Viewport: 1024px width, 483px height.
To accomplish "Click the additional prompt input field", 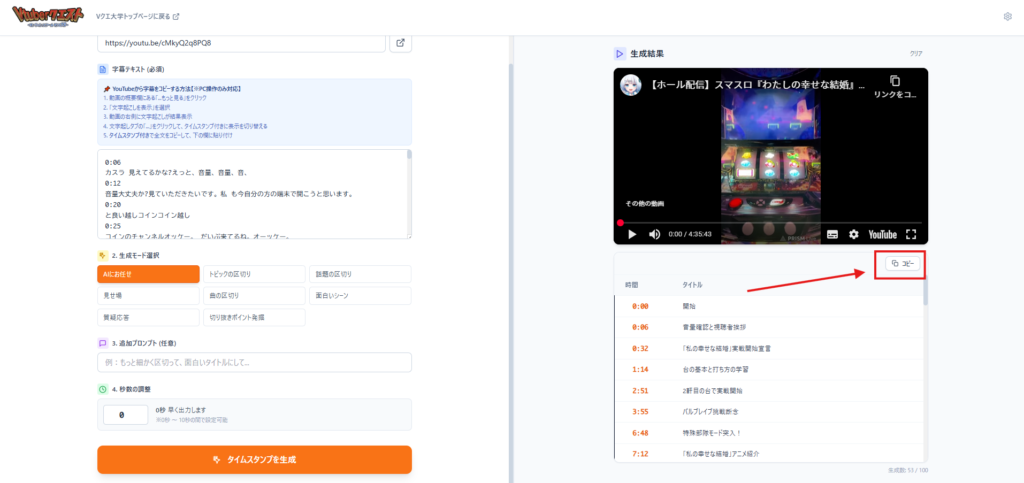I will coord(254,361).
